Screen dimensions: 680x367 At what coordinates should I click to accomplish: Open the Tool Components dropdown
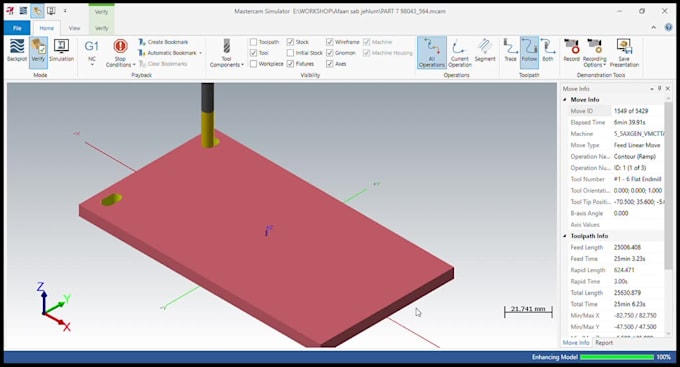227,52
